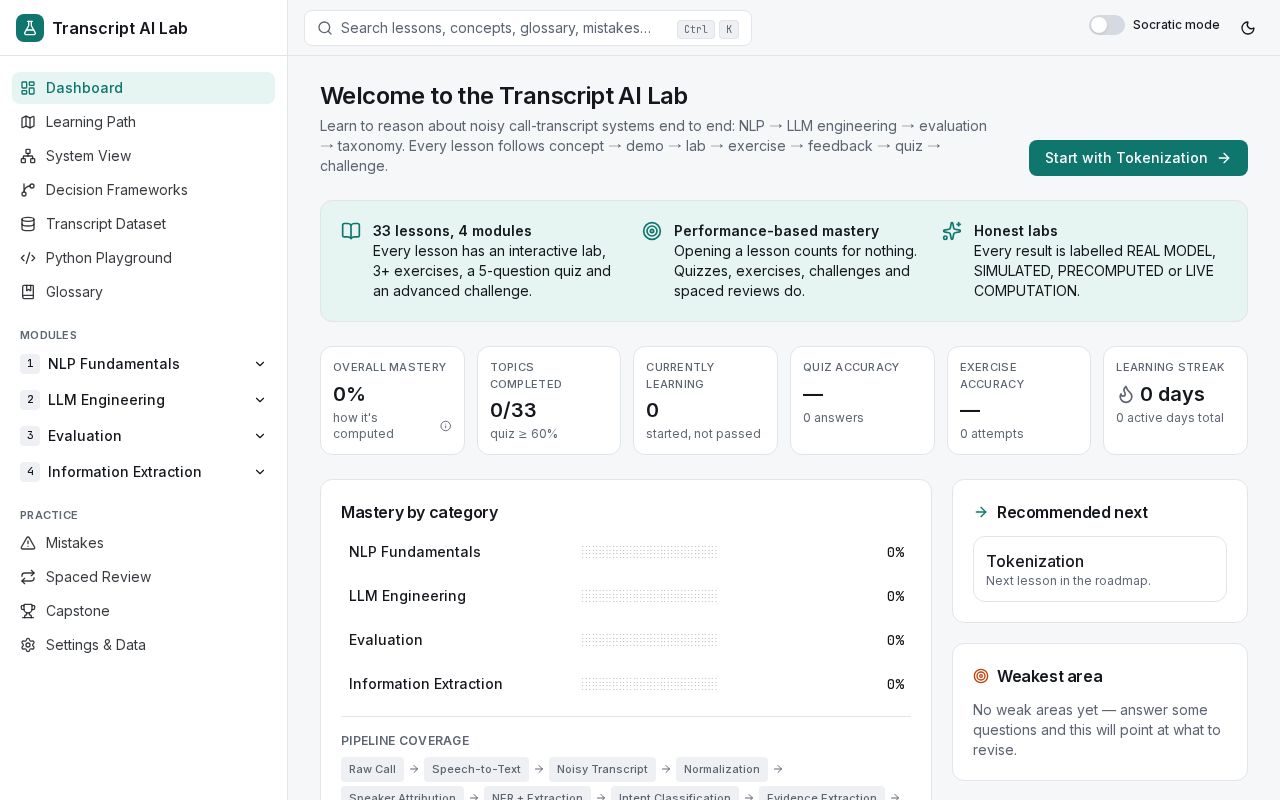
Task: Open the Dashboard page
Action: click(144, 88)
